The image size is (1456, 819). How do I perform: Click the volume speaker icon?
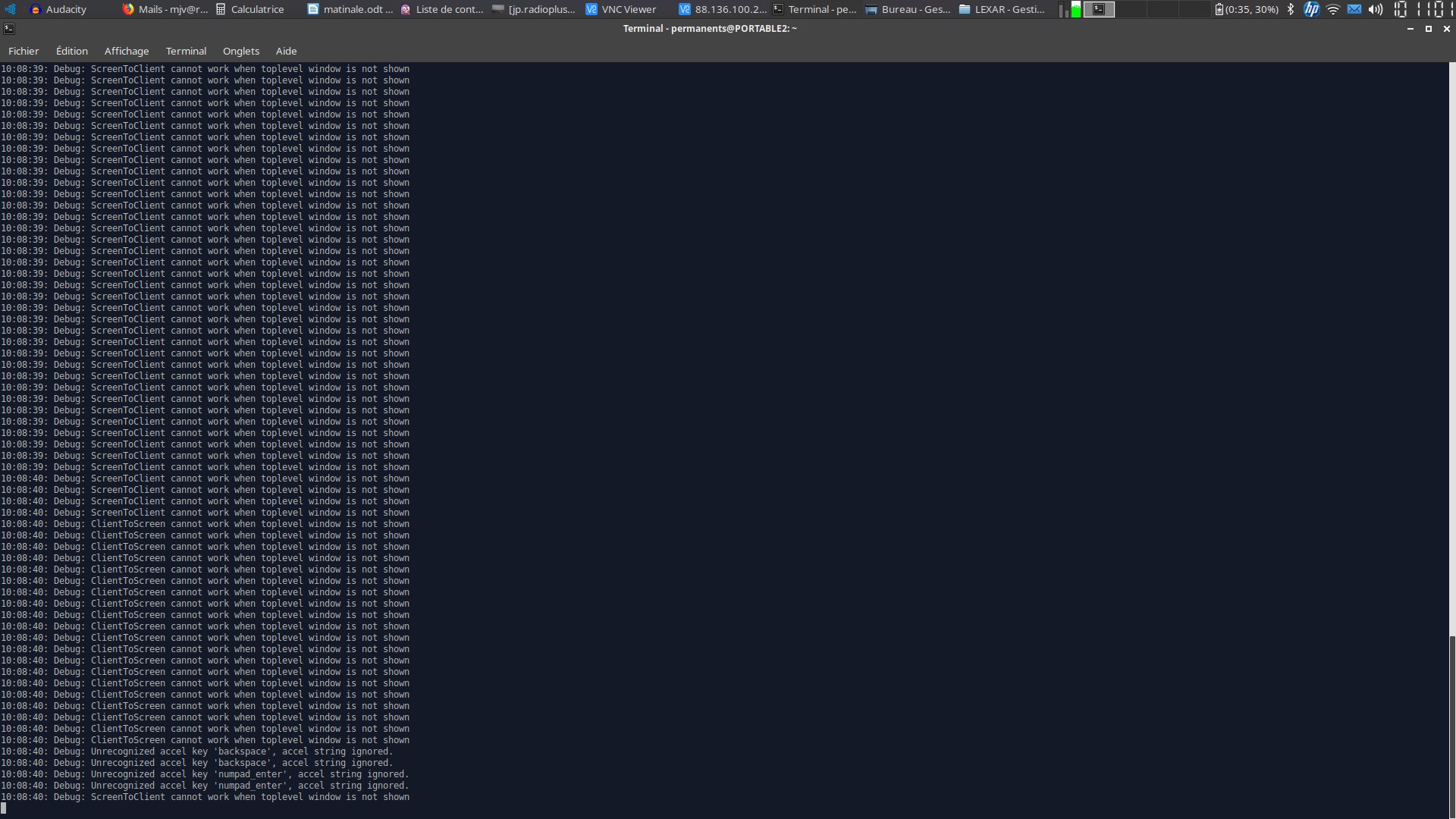[x=1375, y=9]
